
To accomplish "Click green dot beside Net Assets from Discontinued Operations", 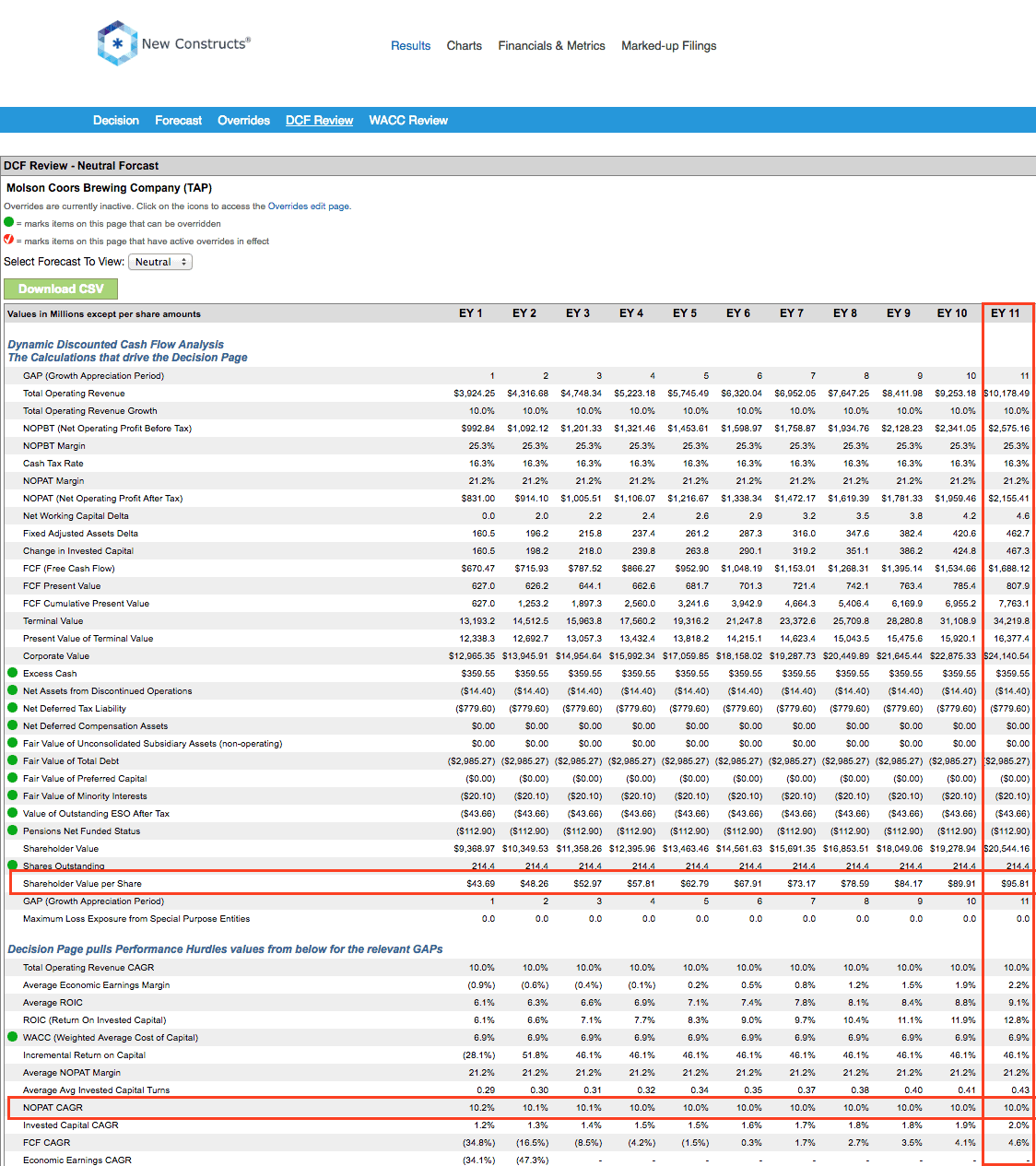I will click(13, 690).
